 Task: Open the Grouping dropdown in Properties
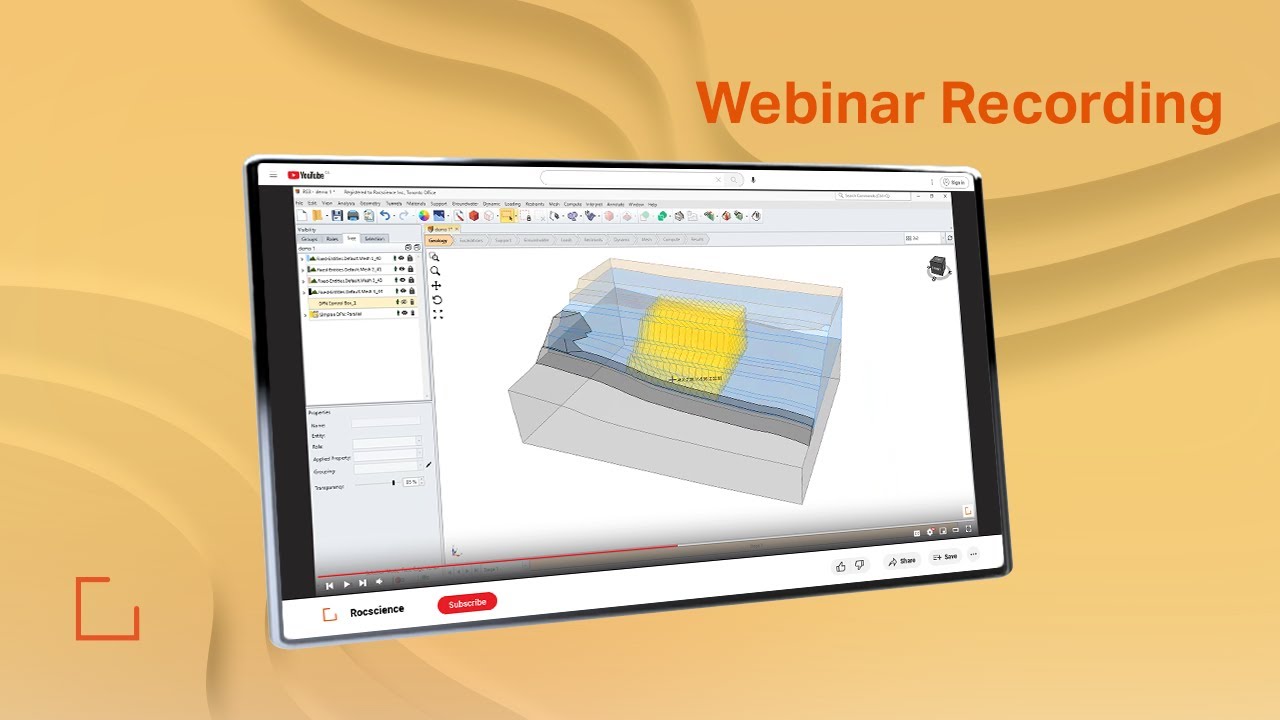[390, 467]
